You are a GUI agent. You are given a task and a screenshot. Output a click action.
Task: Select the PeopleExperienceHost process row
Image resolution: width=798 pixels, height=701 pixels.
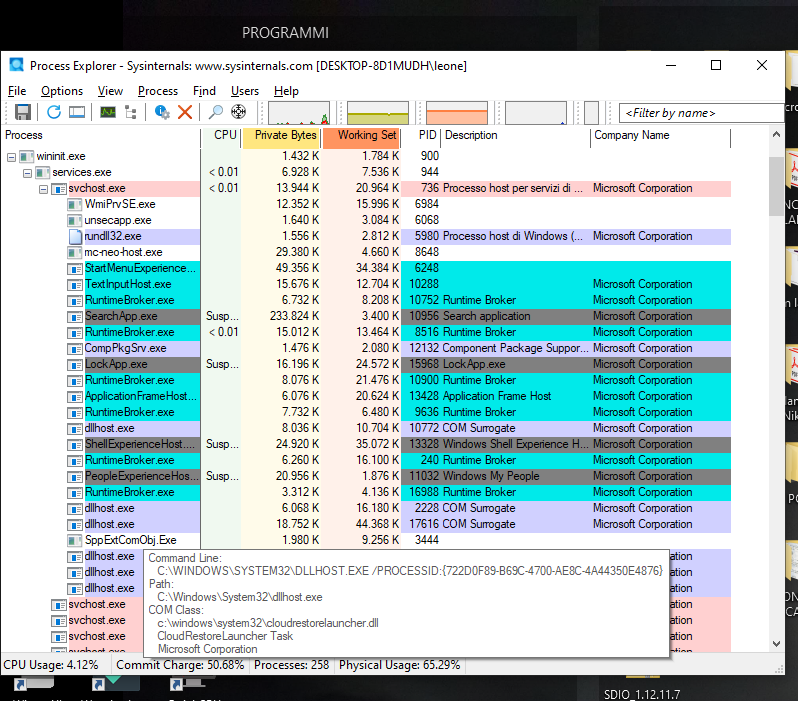point(365,476)
